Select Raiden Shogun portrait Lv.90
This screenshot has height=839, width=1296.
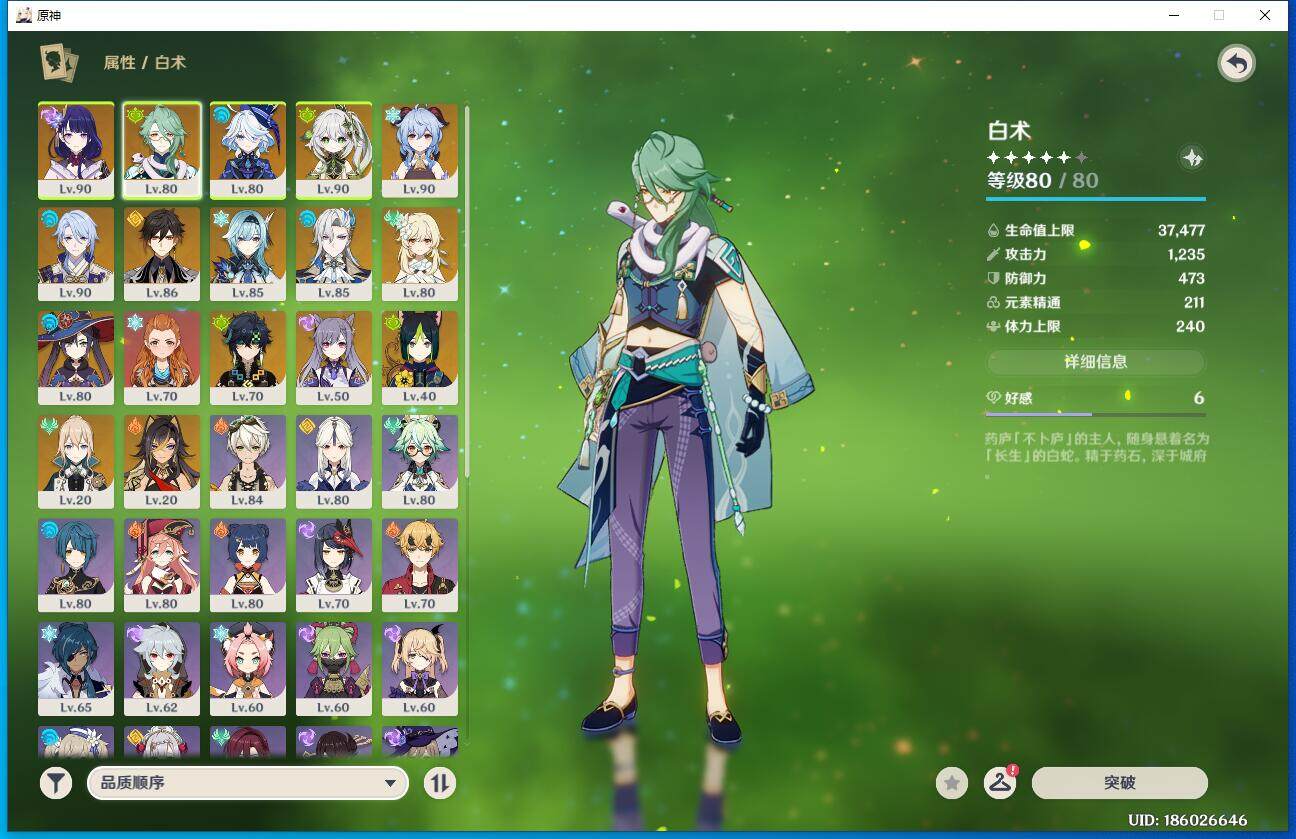(x=76, y=151)
